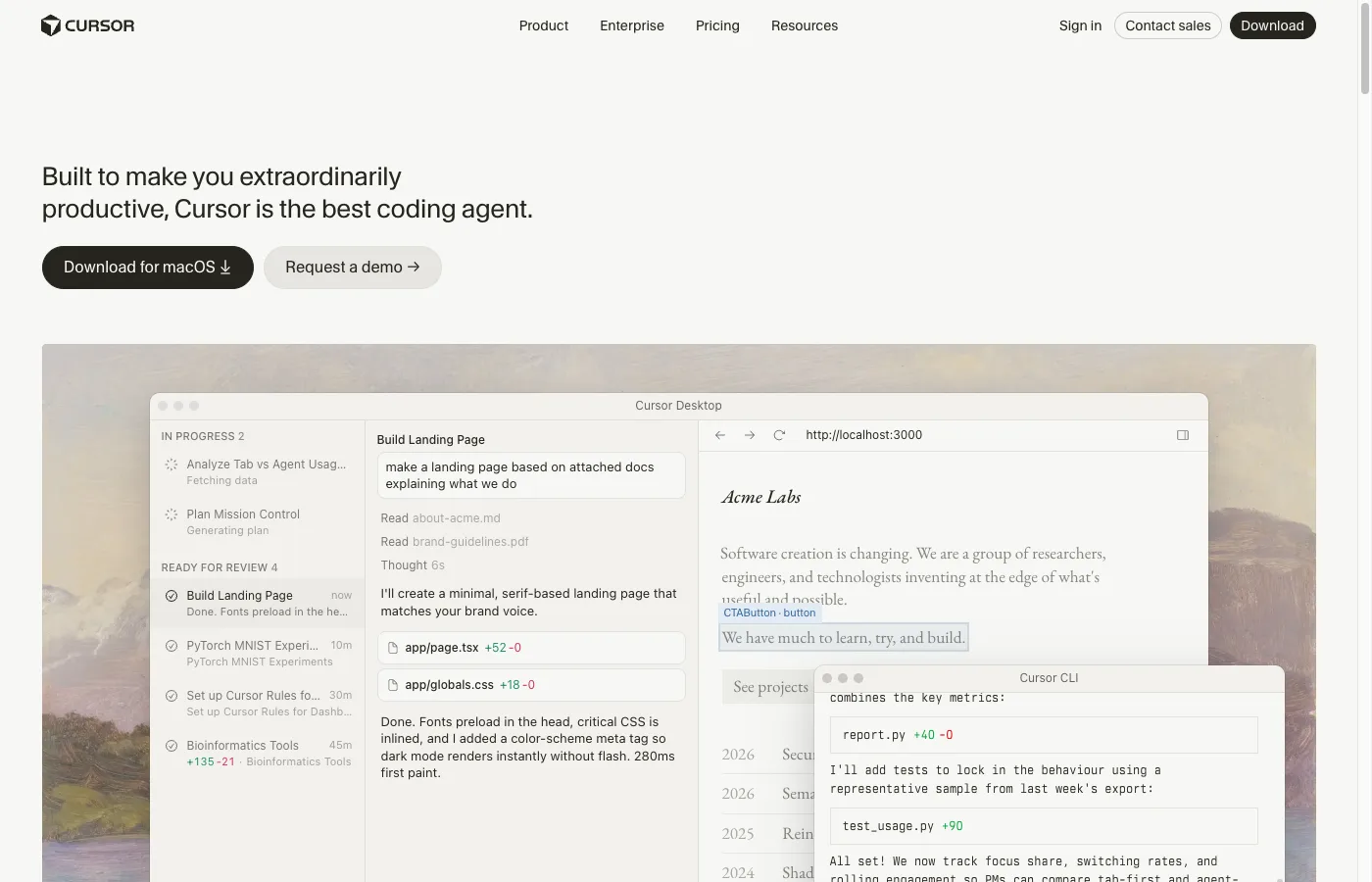Viewport: 1372px width, 882px height.
Task: Click the check icon beside Build Landing Page
Action: point(171,596)
